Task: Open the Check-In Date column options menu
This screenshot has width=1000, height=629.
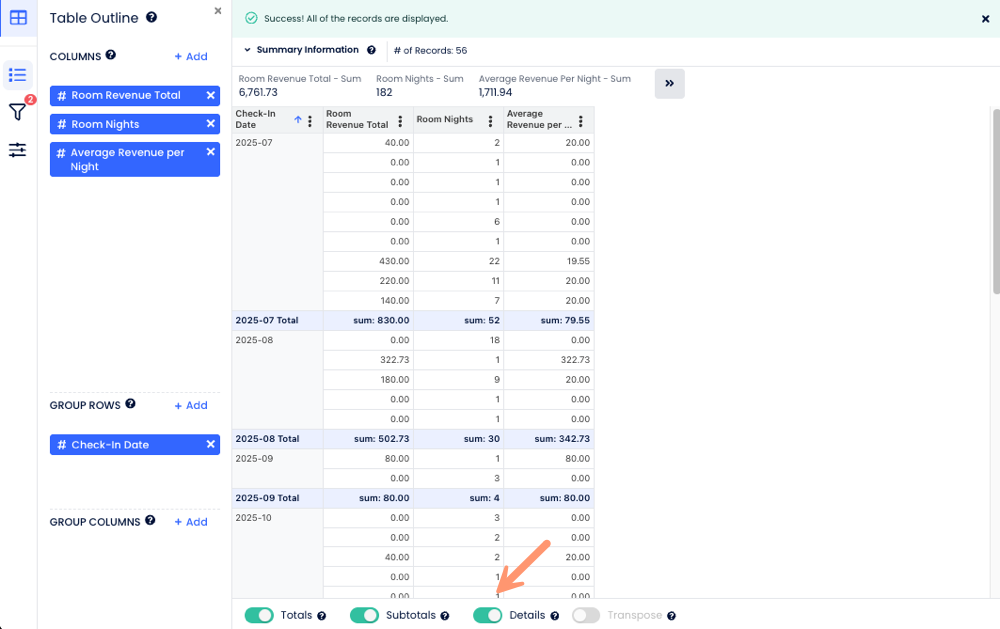Action: 310,121
